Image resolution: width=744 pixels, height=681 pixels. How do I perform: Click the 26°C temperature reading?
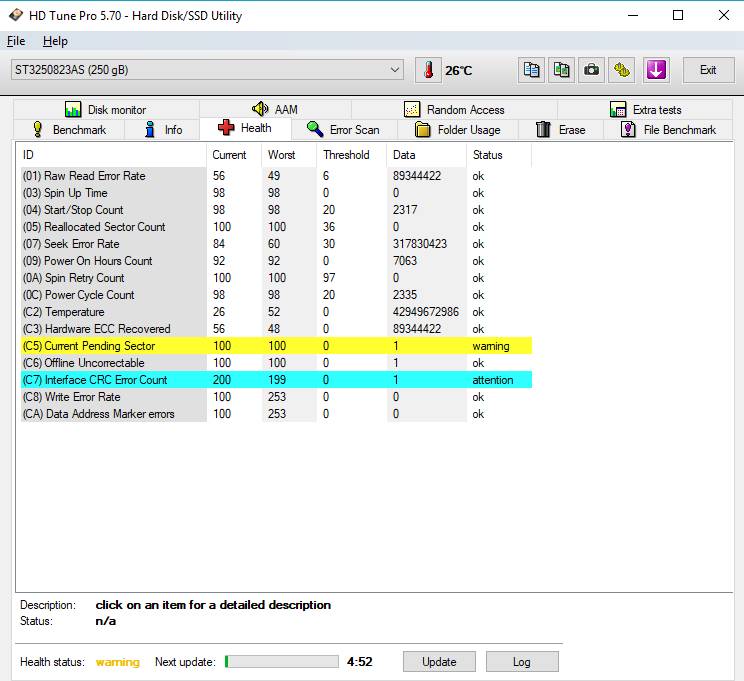click(458, 71)
